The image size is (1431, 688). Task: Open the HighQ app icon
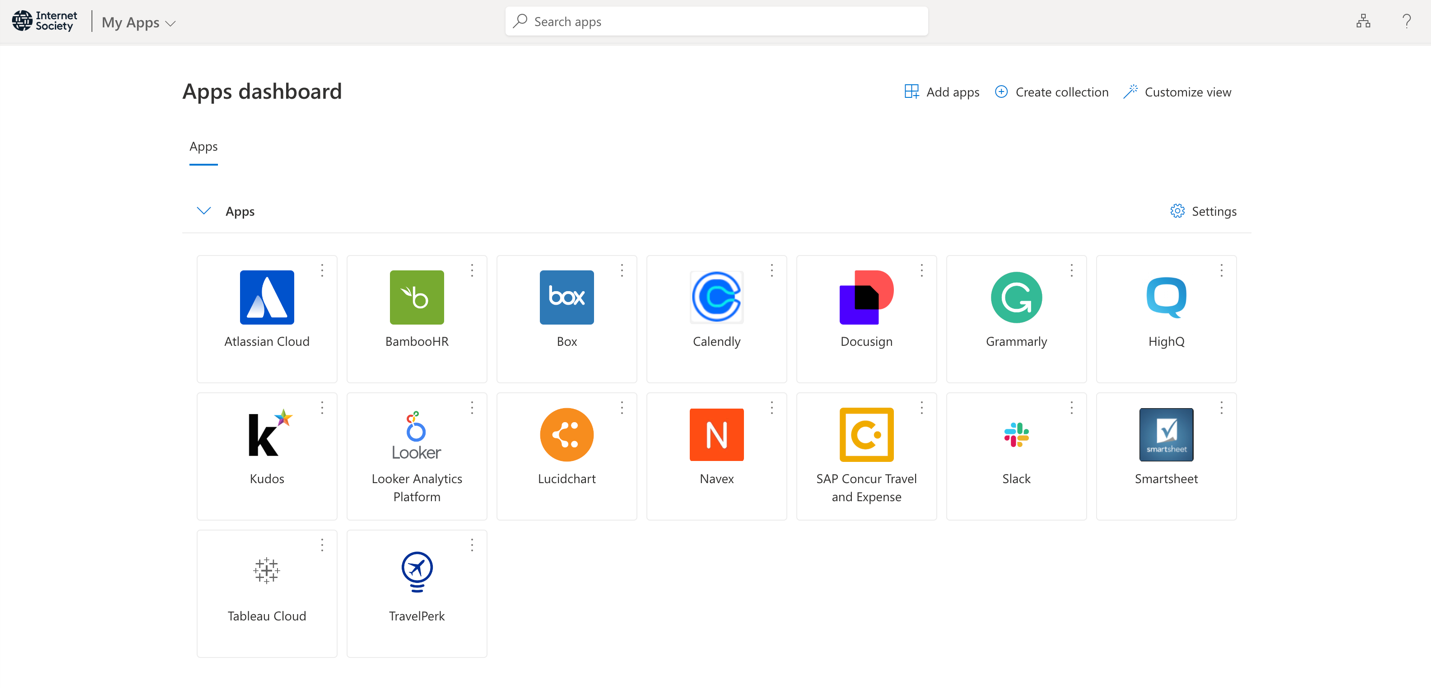tap(1166, 297)
